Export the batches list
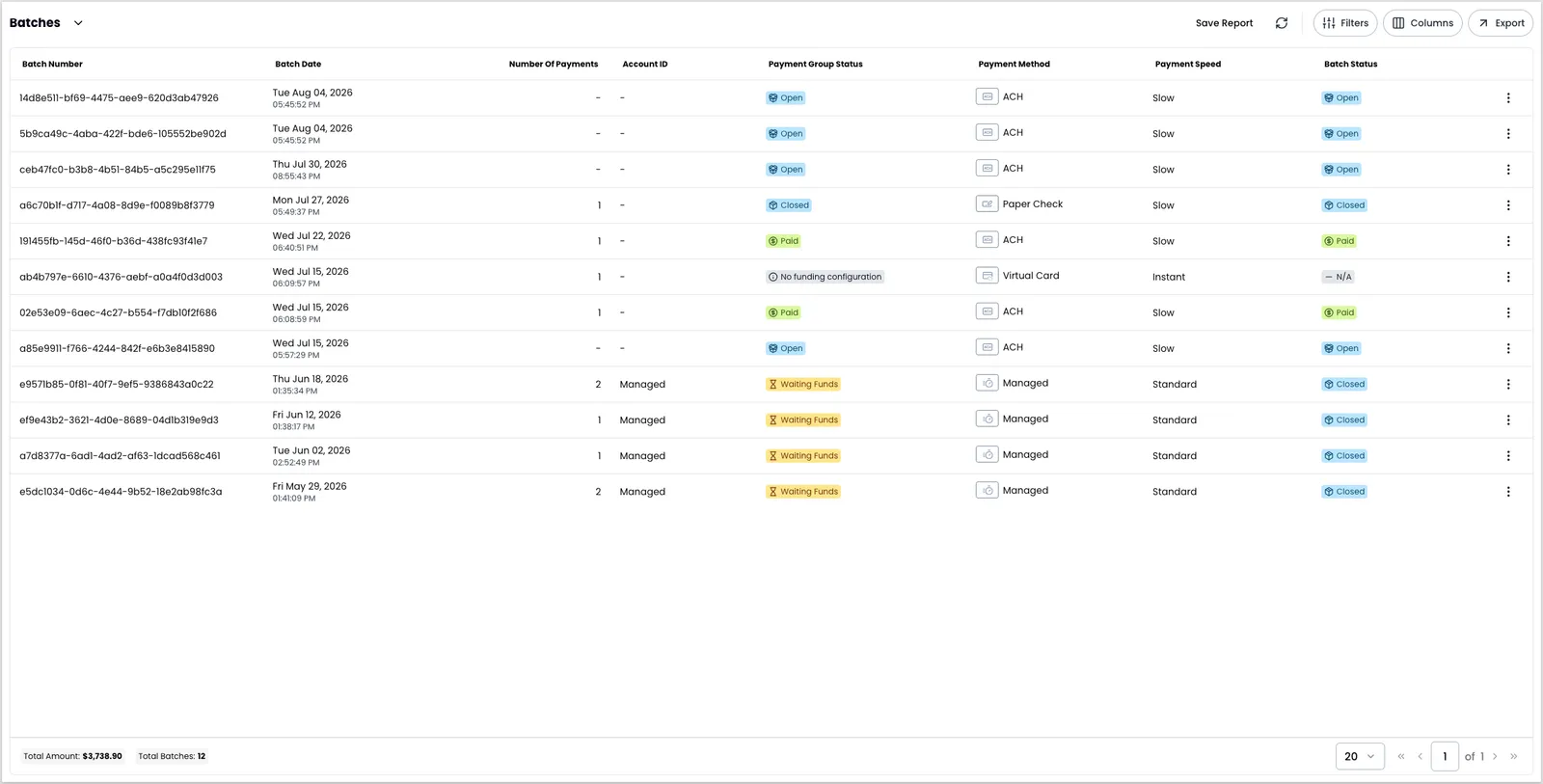1543x784 pixels. pos(1501,23)
